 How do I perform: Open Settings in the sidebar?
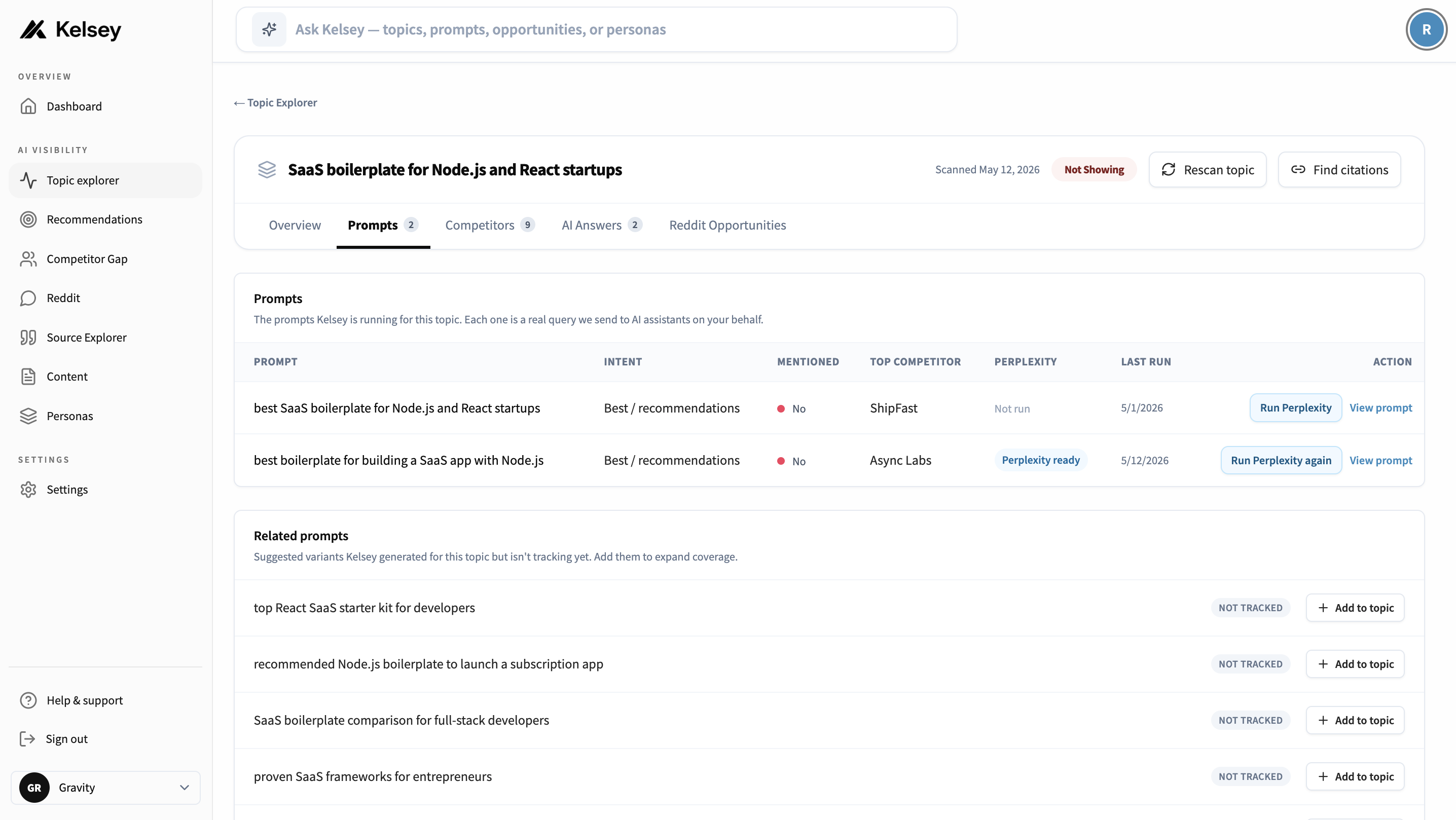pos(105,490)
